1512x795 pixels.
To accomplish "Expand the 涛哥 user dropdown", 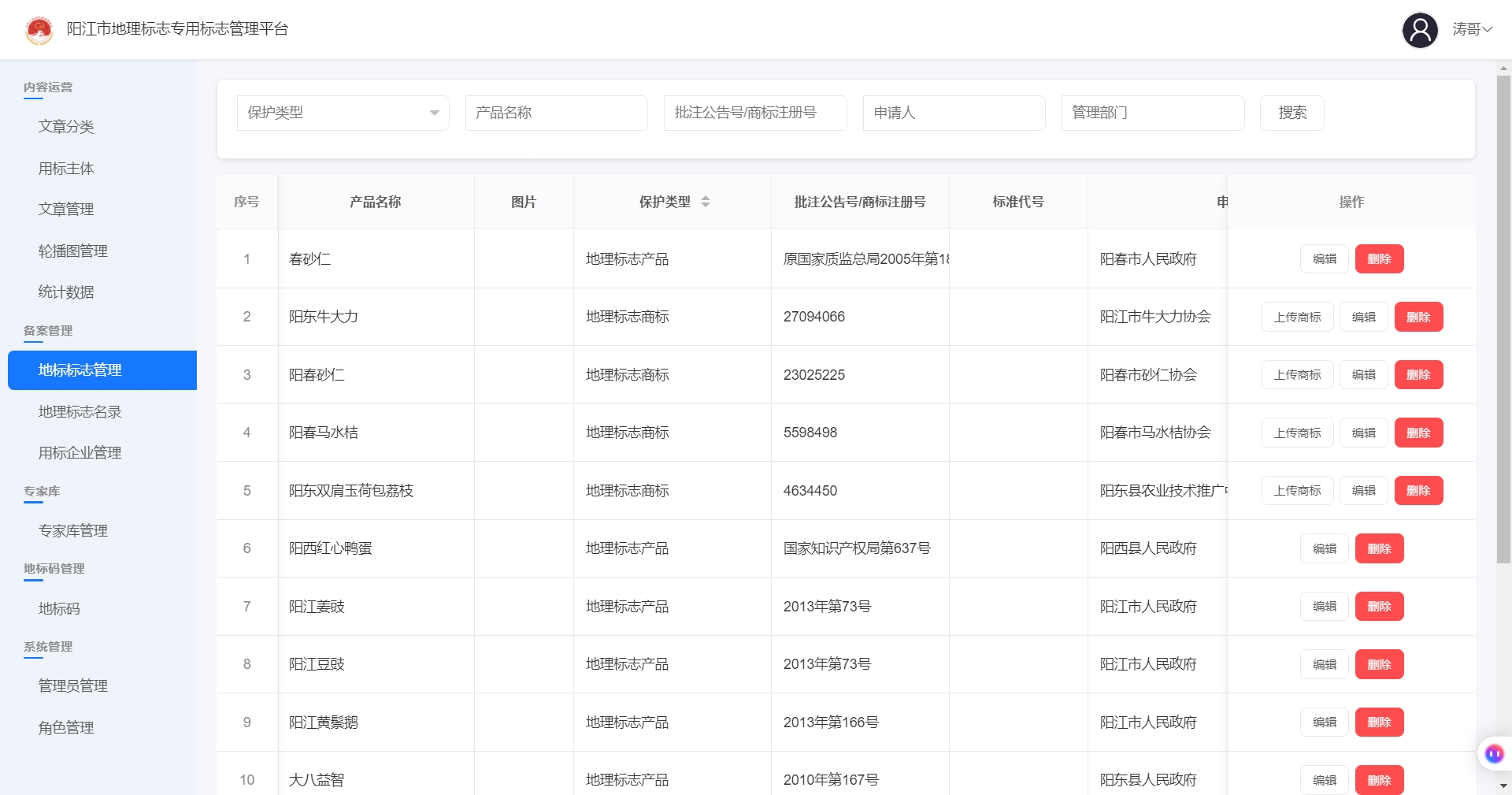I will (1472, 29).
